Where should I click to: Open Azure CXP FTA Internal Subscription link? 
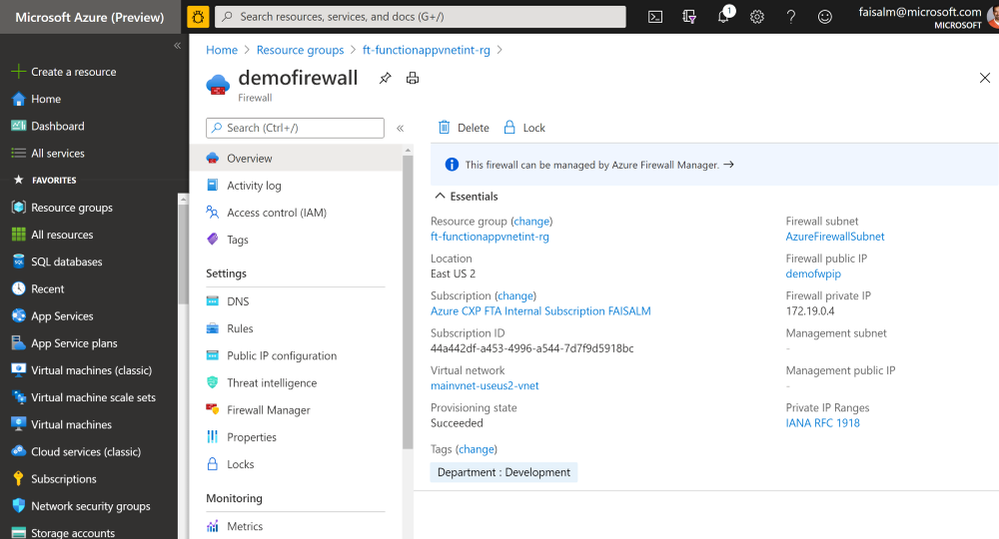540,311
